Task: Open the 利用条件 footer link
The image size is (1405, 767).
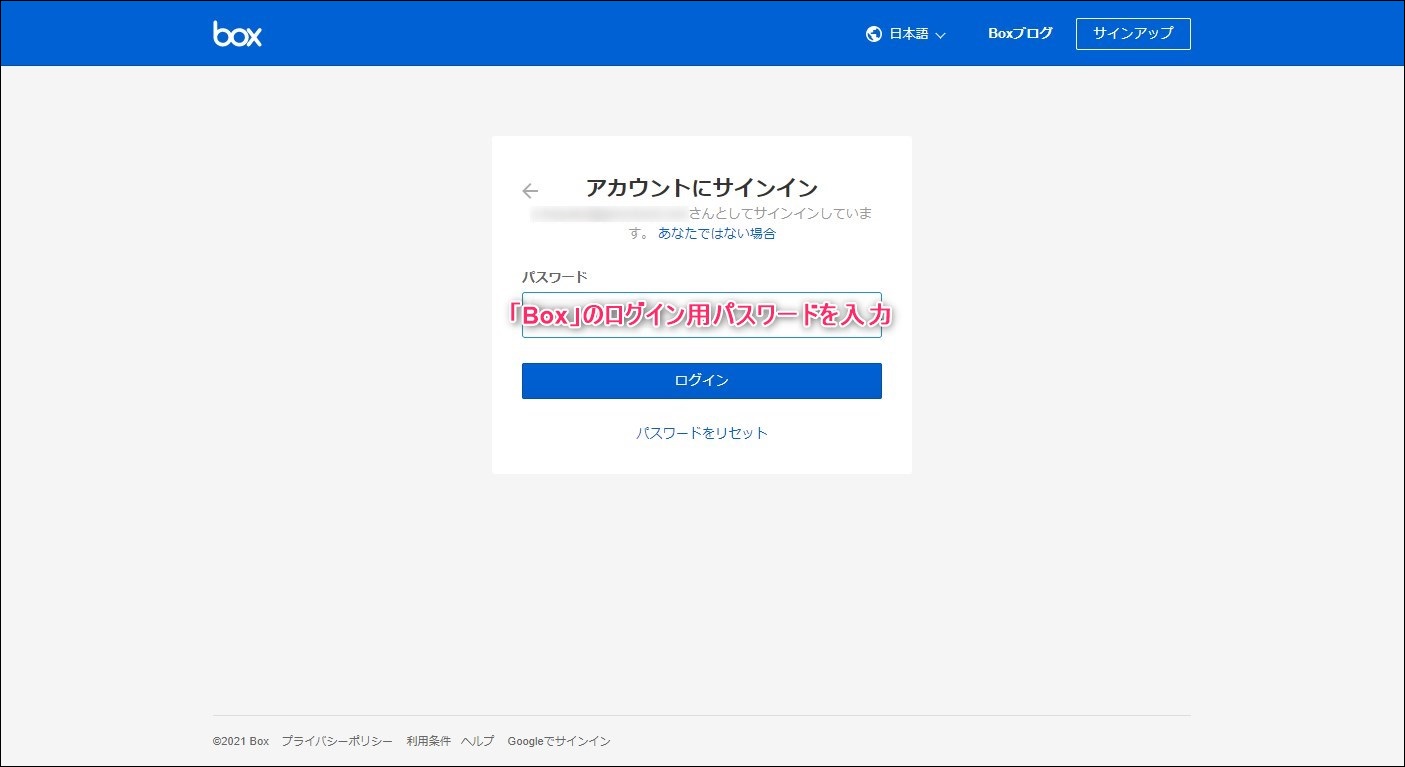Action: [x=428, y=741]
